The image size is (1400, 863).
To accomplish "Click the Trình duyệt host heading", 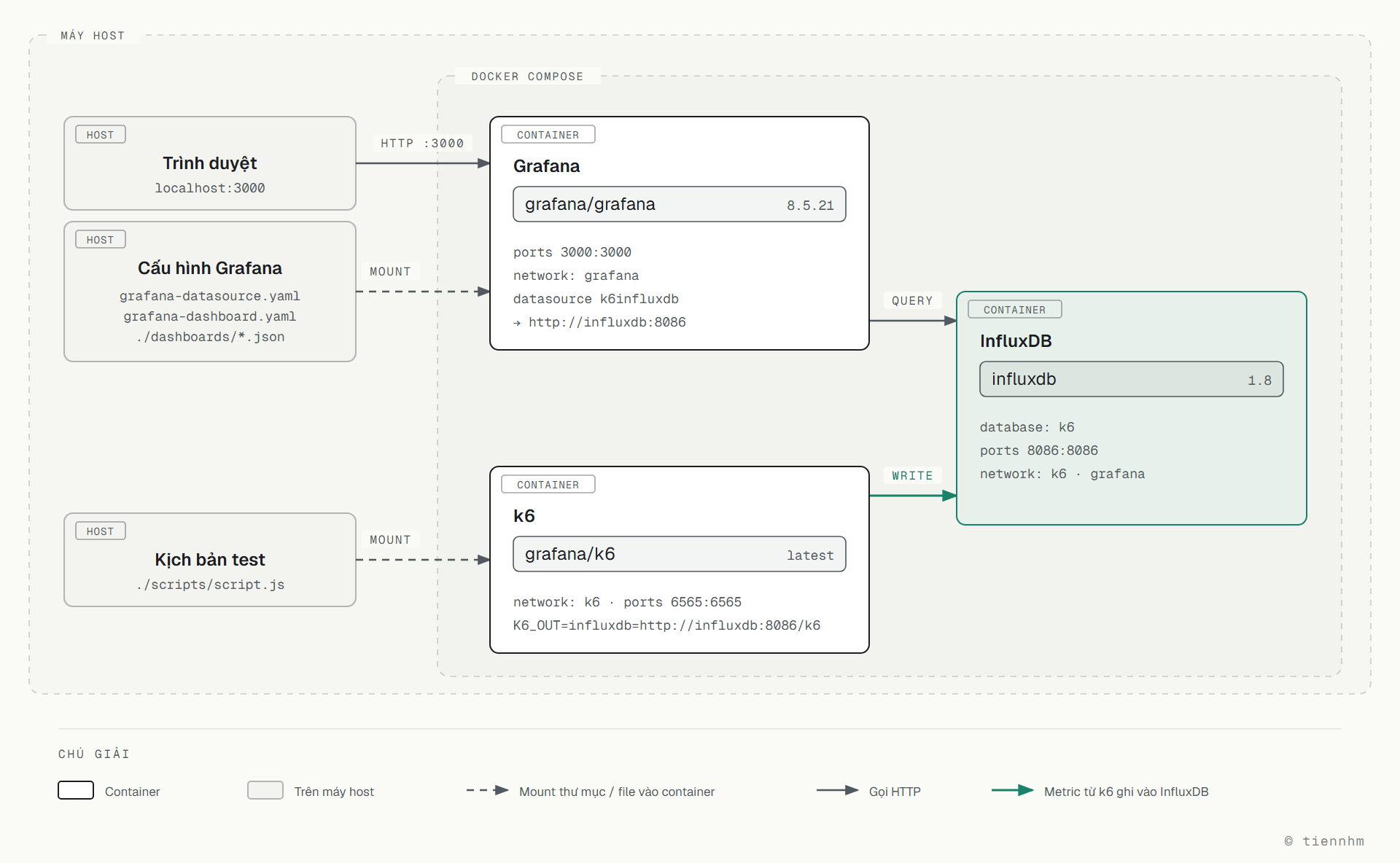I will coord(210,163).
